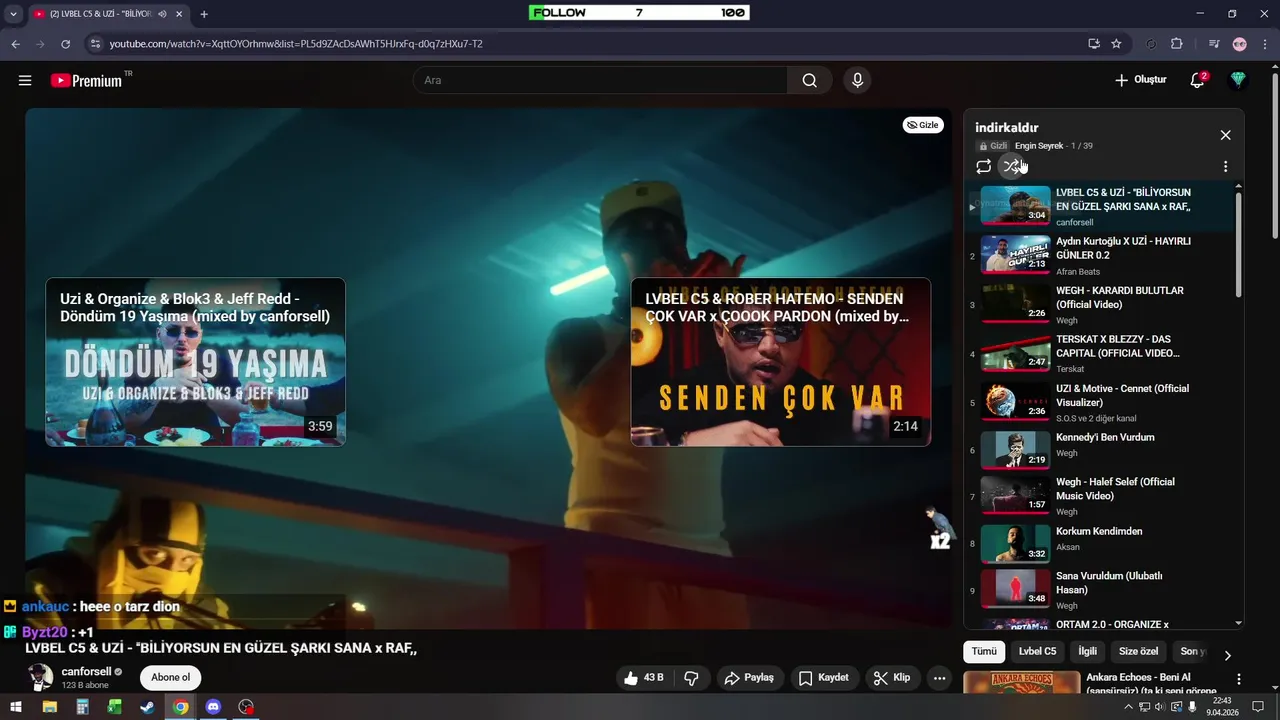Screen dimensions: 1280x720
Task: Open File Explorer from taskbar
Action: tap(49, 707)
